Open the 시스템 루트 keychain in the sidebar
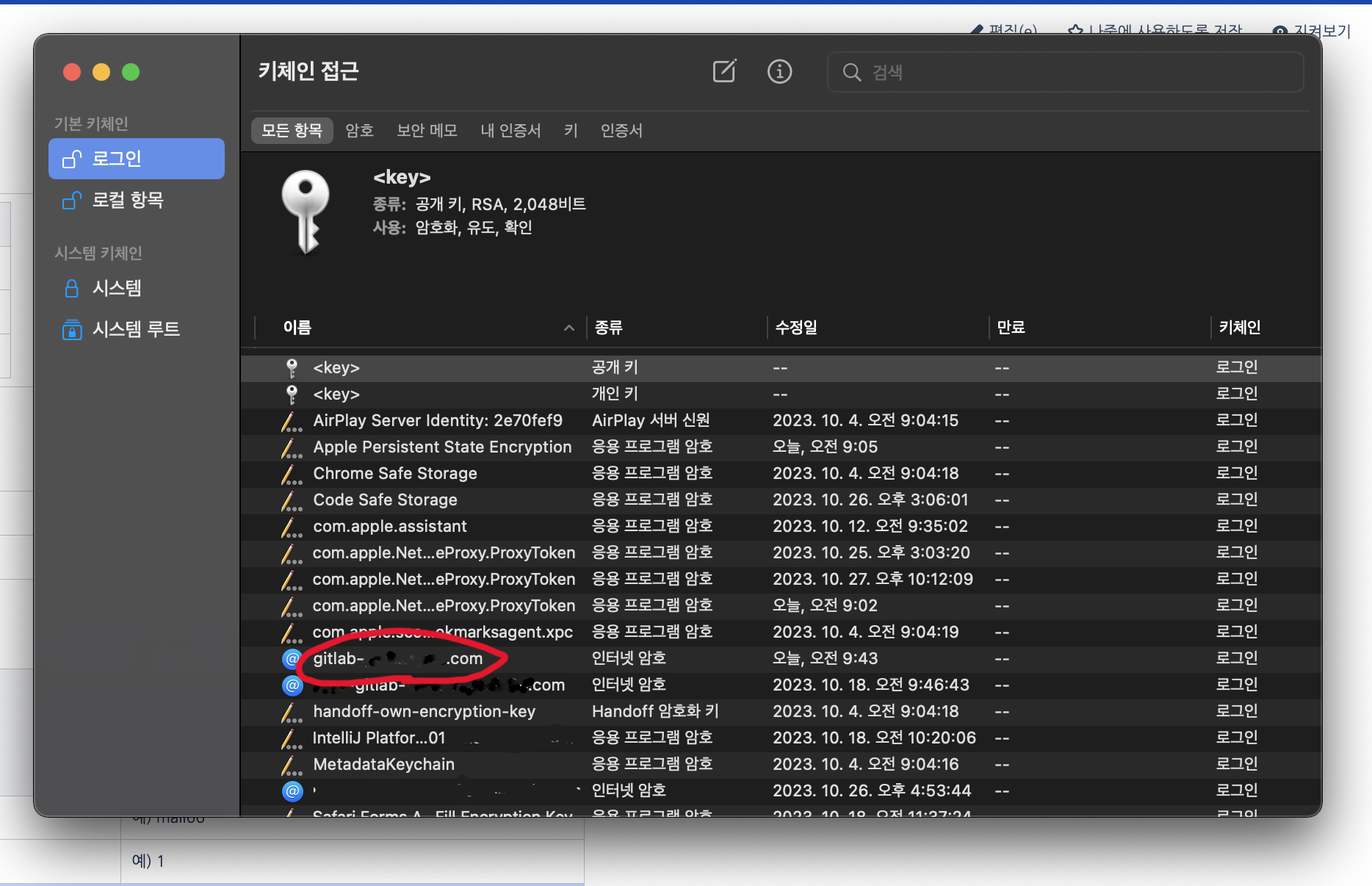Viewport: 1372px width, 886px height. (x=137, y=329)
